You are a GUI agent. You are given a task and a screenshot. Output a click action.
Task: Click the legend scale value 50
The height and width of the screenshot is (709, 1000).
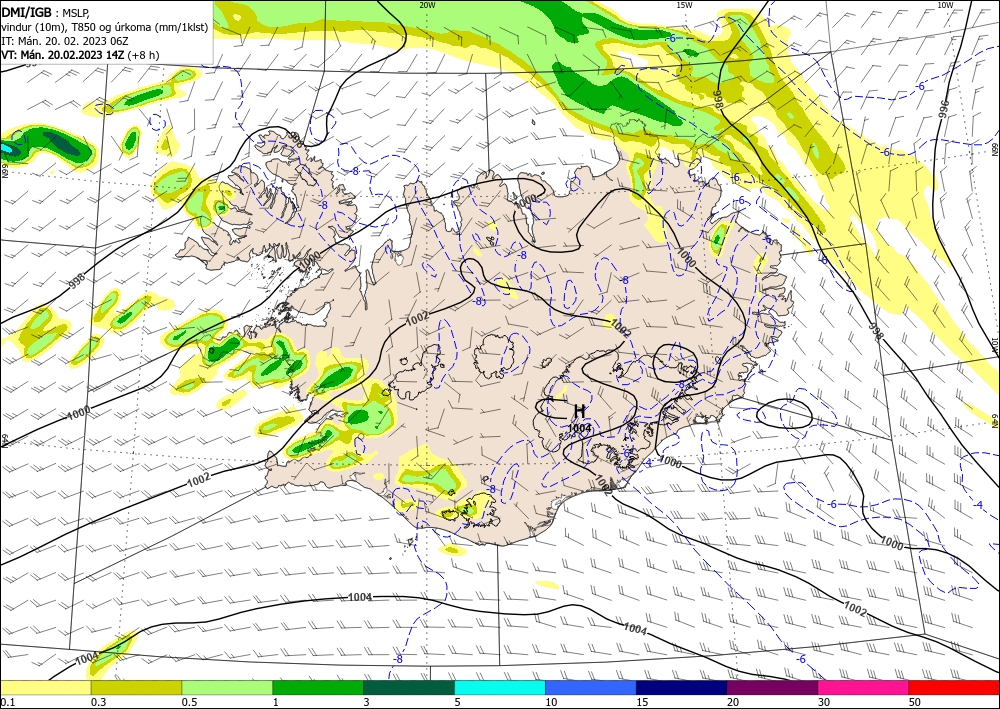[x=915, y=702]
